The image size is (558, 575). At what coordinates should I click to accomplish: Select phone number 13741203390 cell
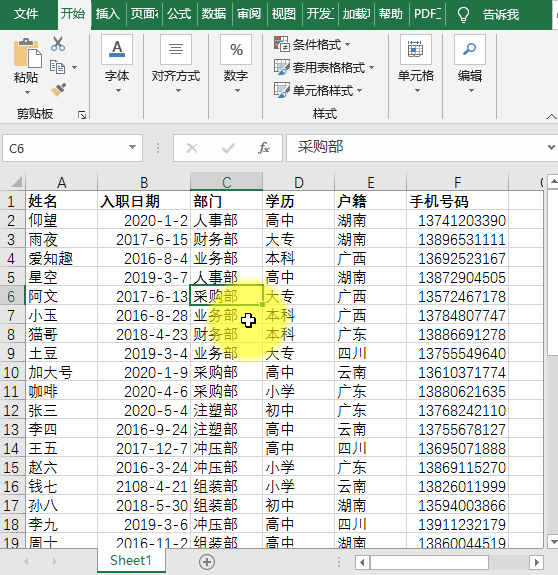tap(457, 220)
